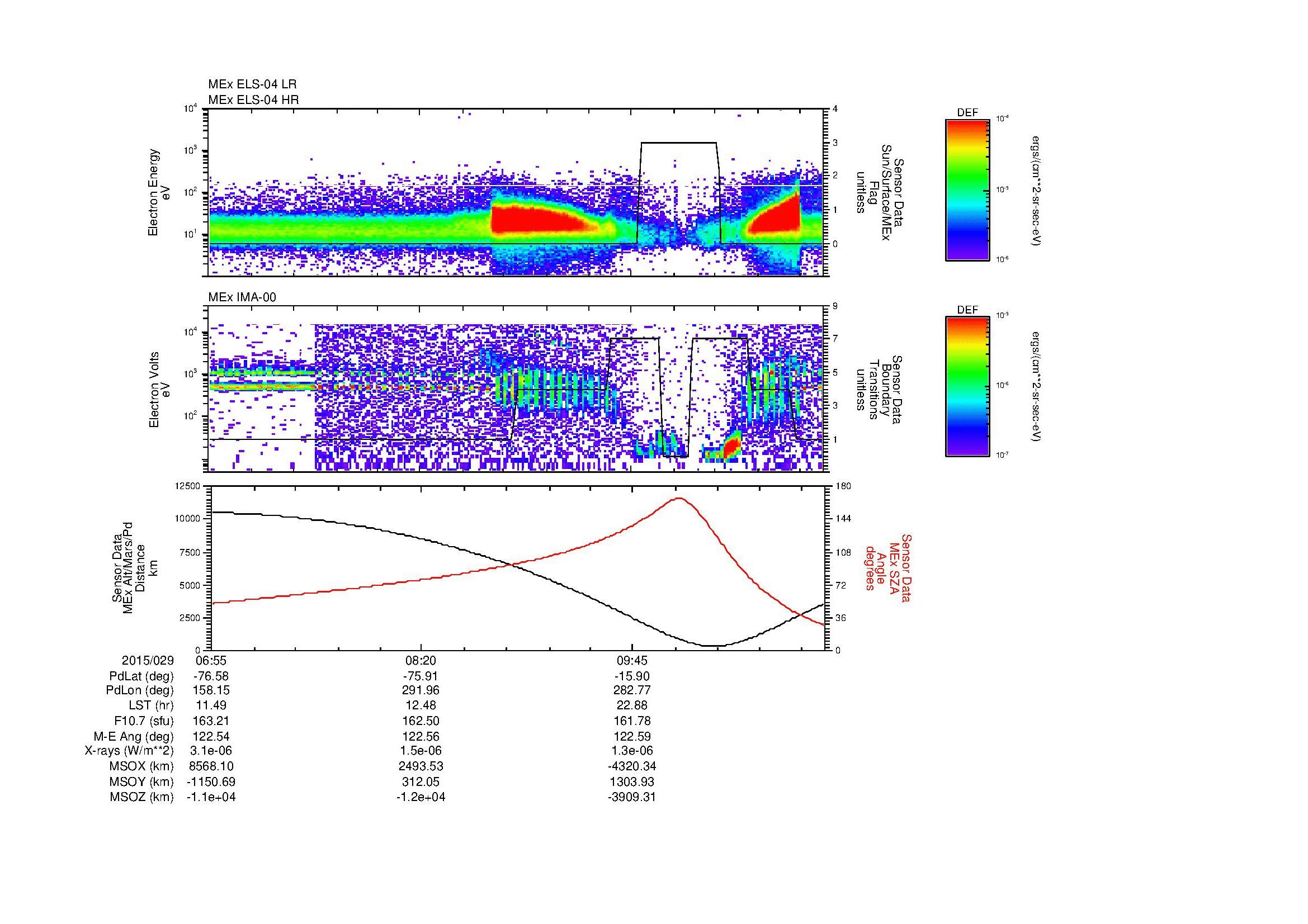Click the PdLon value 291.96

click(x=421, y=690)
